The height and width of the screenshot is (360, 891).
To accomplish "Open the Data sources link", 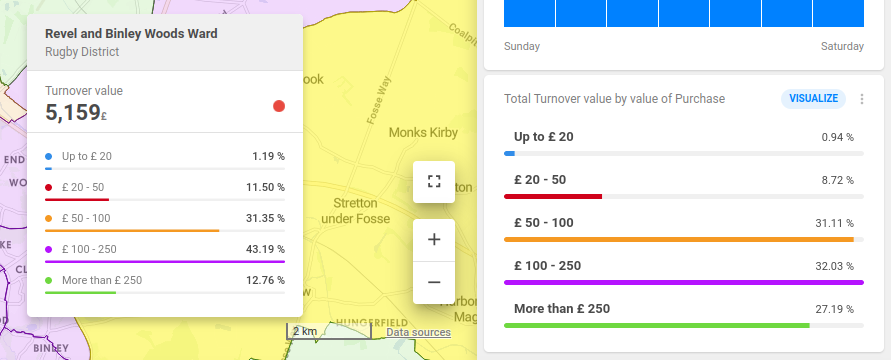I will point(418,332).
